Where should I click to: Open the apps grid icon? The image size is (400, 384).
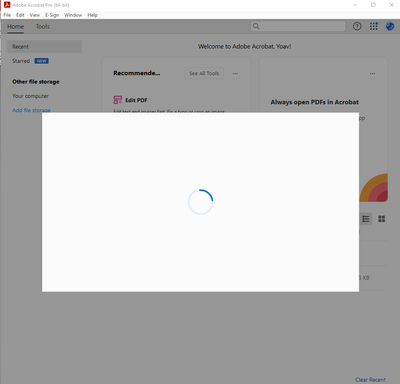(x=374, y=26)
